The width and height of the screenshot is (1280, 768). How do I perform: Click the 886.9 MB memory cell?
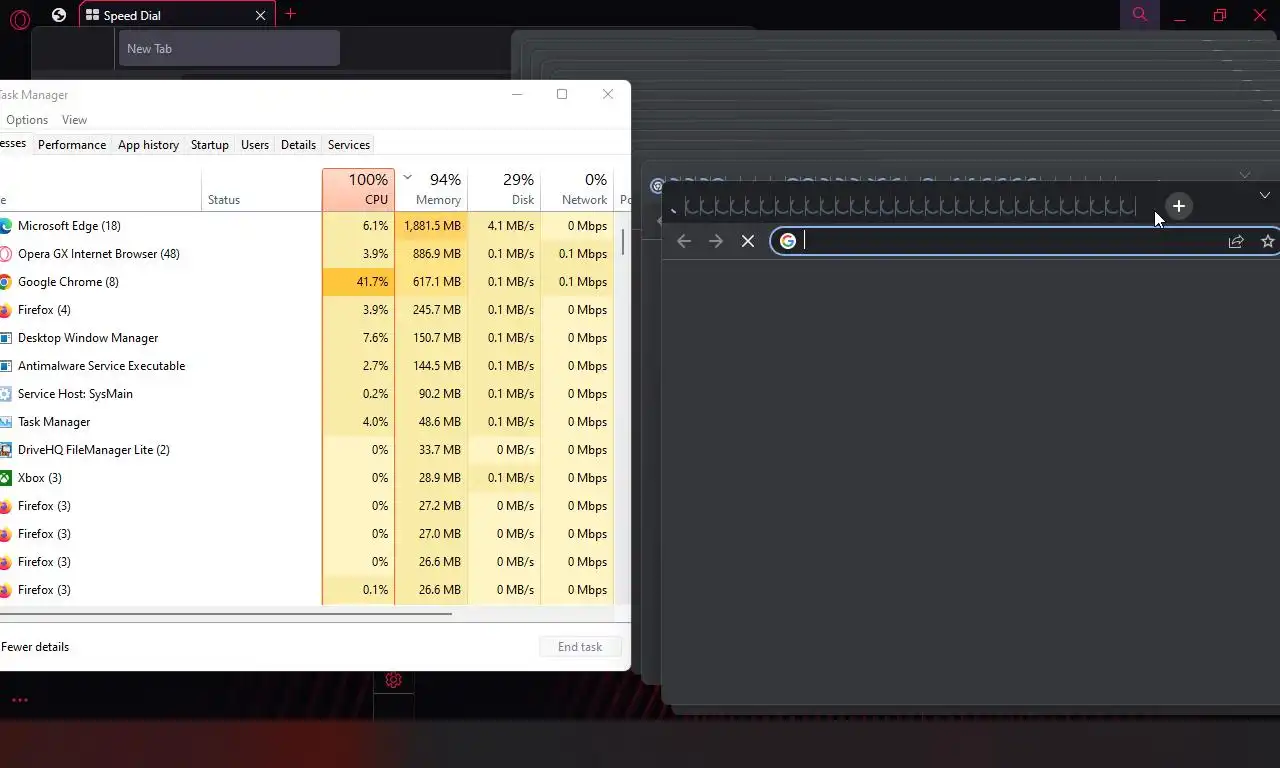[431, 254]
